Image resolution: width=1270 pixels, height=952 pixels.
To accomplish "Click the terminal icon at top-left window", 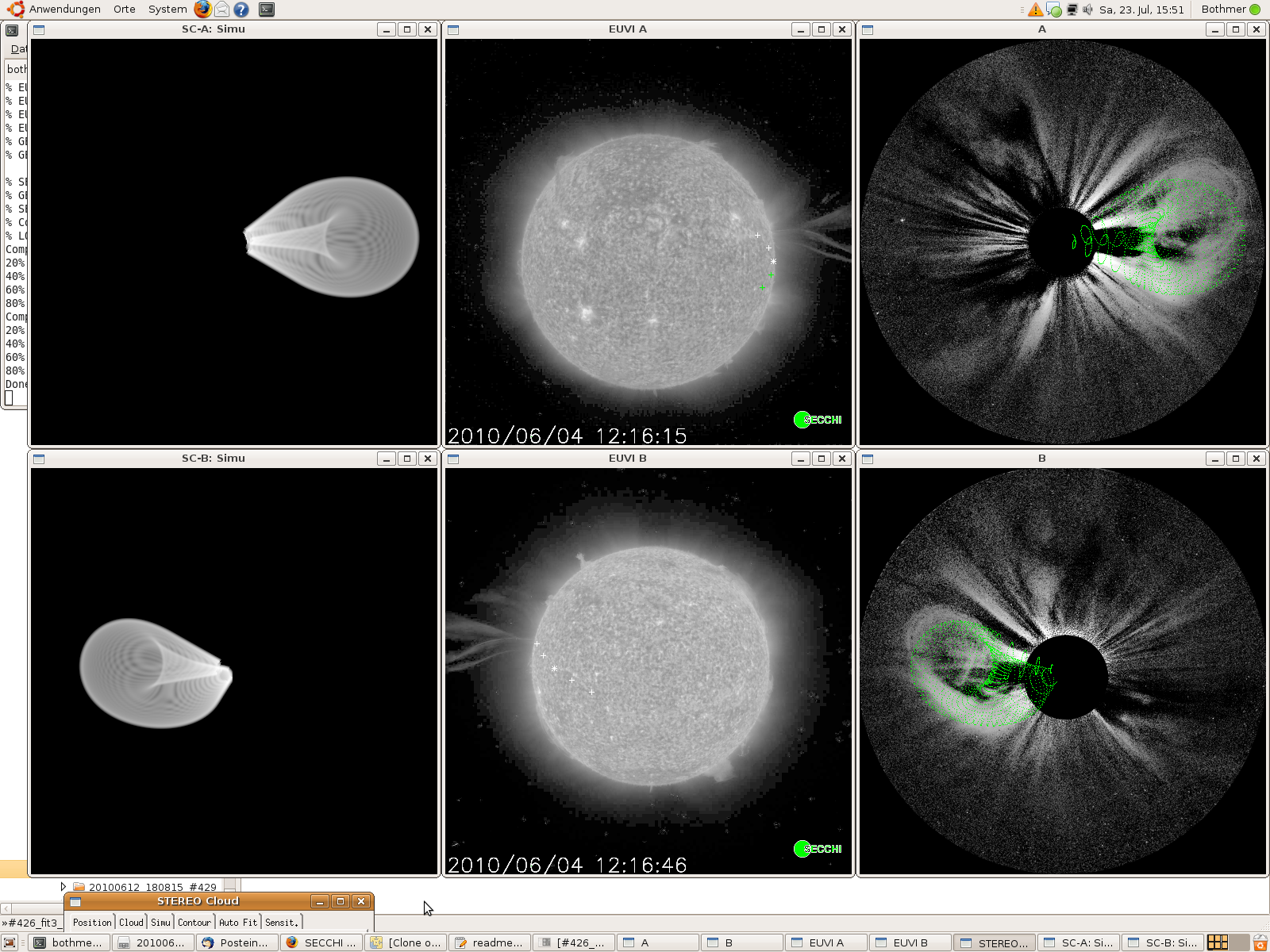I will click(11, 31).
